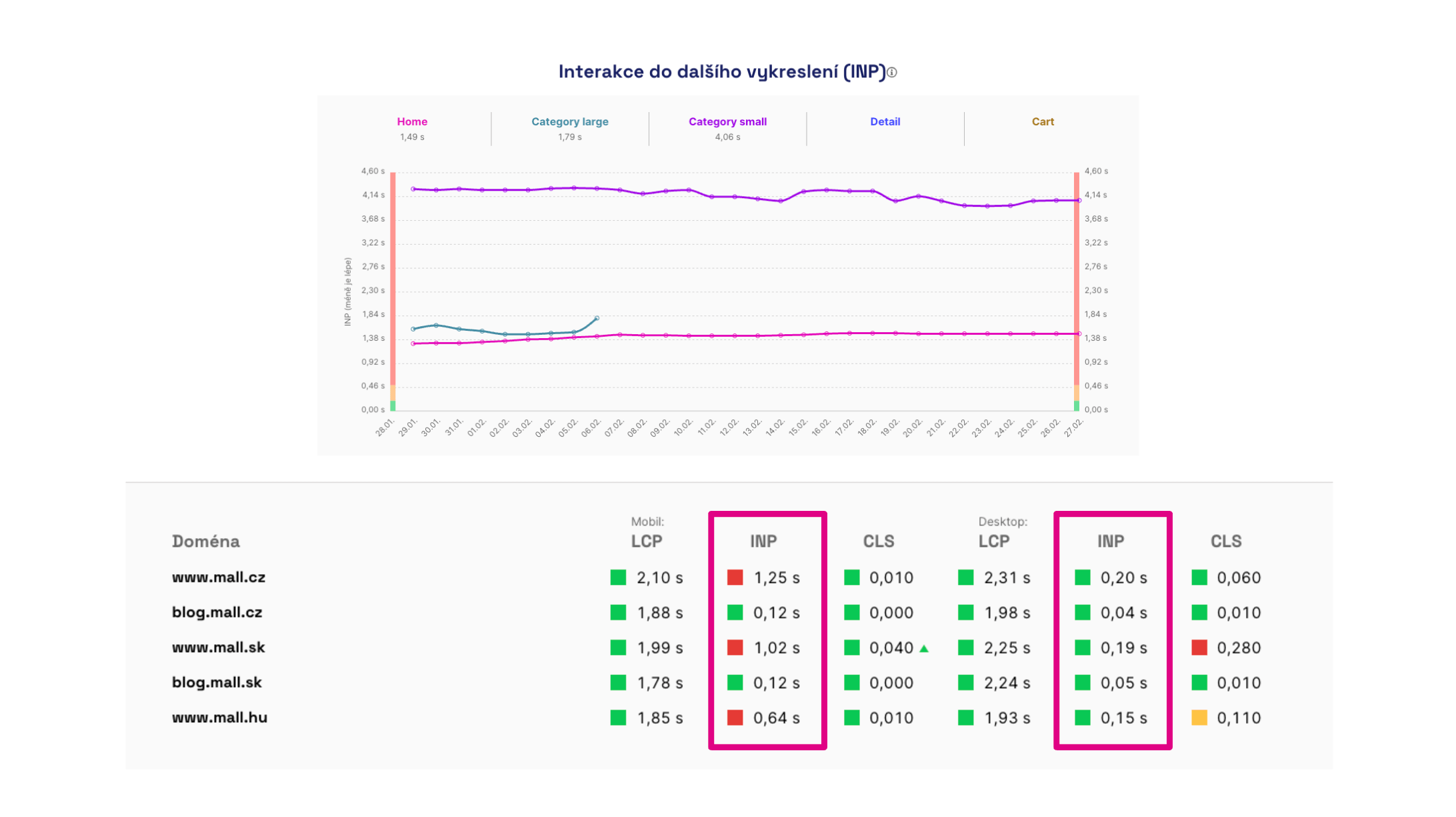Select mobile LCP value 1,88 s
The image size is (1456, 817).
pos(660,612)
